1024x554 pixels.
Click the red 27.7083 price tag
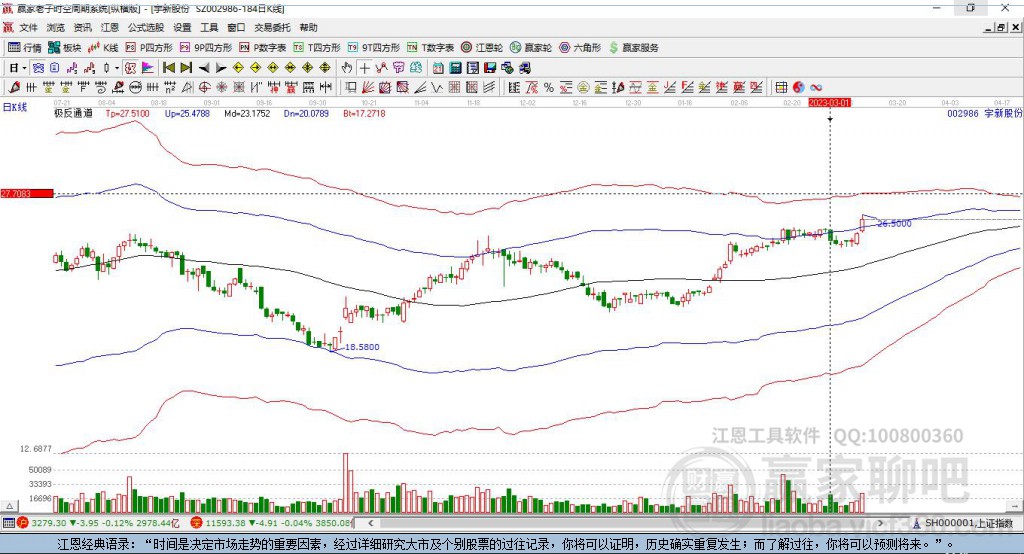27,193
